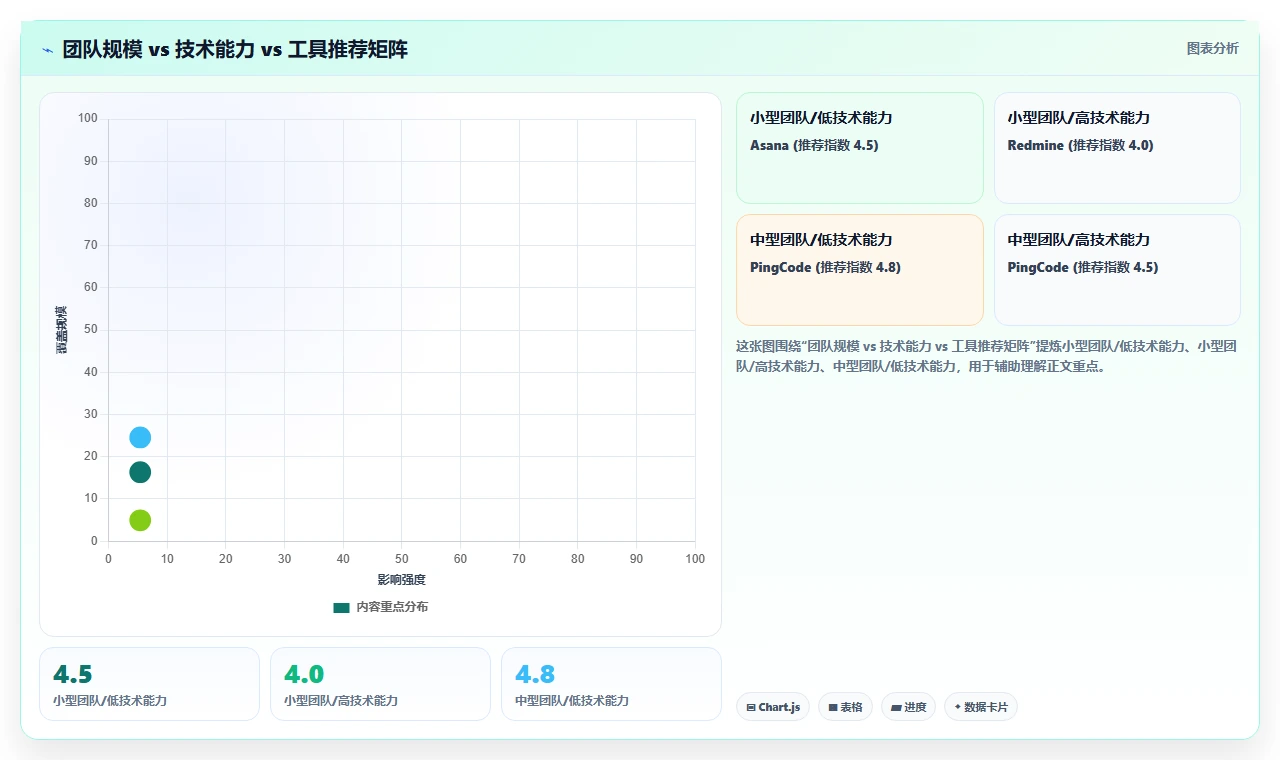This screenshot has width=1280, height=760.
Task: Click the description paragraph starting 这张图围绕
Action: (x=987, y=356)
